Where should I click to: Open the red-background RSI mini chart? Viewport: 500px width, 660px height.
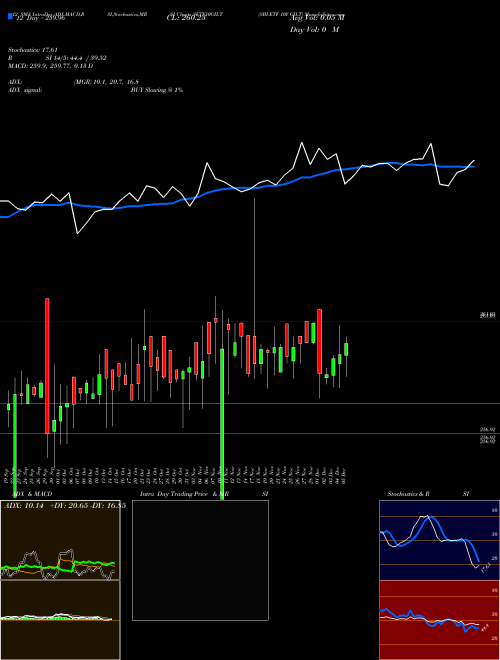tap(439, 620)
